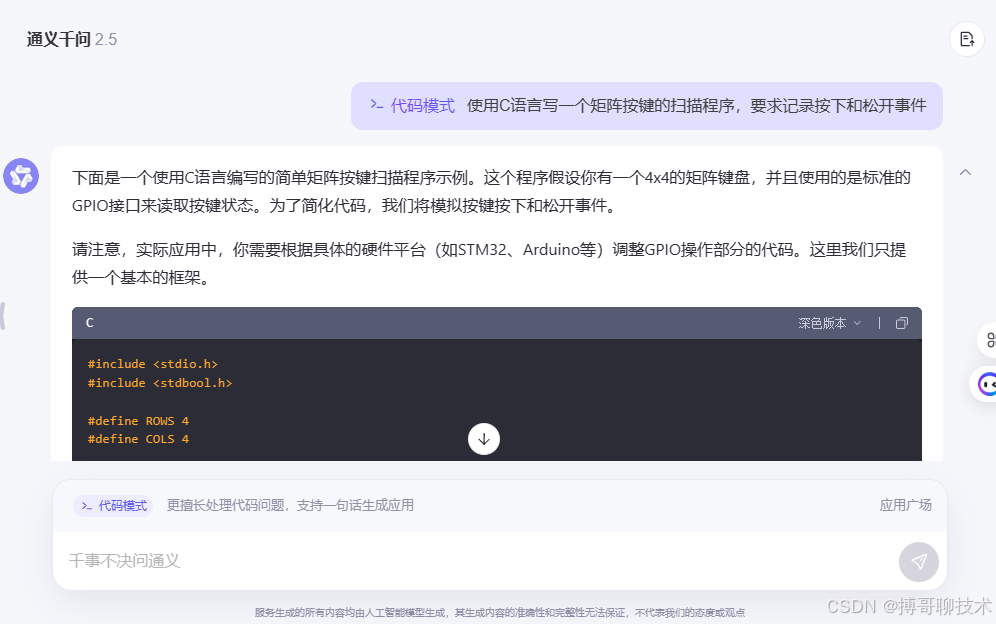Click the line #define ROWS 4

[138, 421]
